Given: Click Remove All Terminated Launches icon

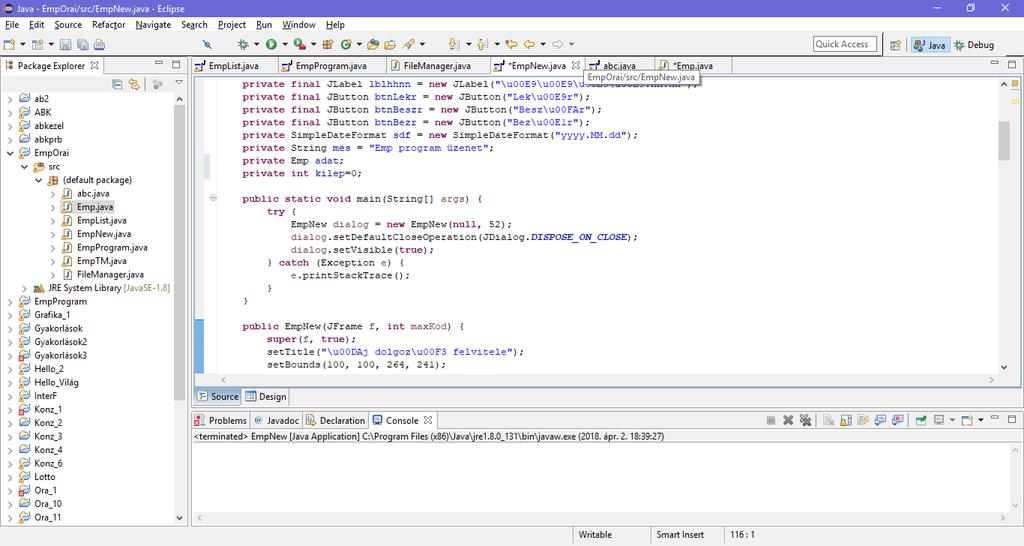Looking at the screenshot, I should [x=805, y=420].
